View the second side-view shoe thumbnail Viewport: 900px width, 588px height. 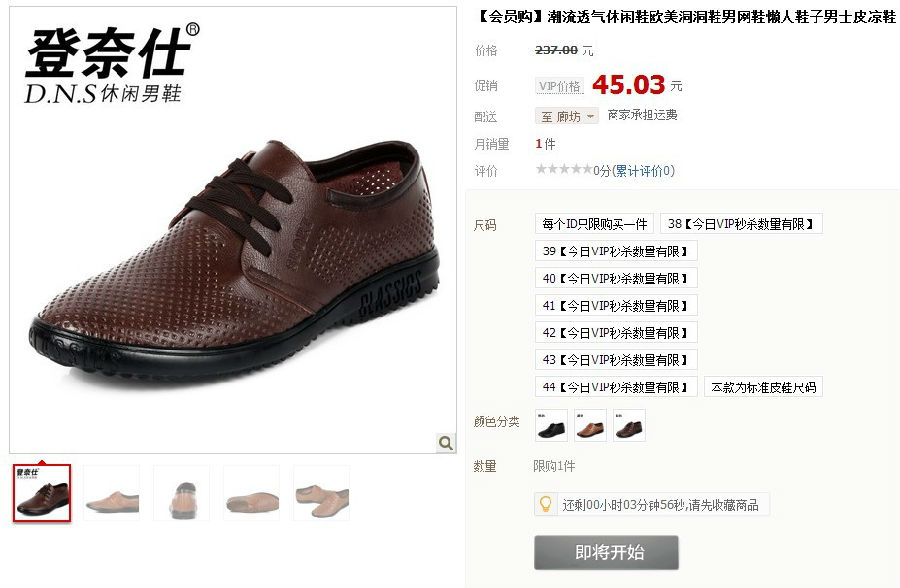tap(111, 493)
